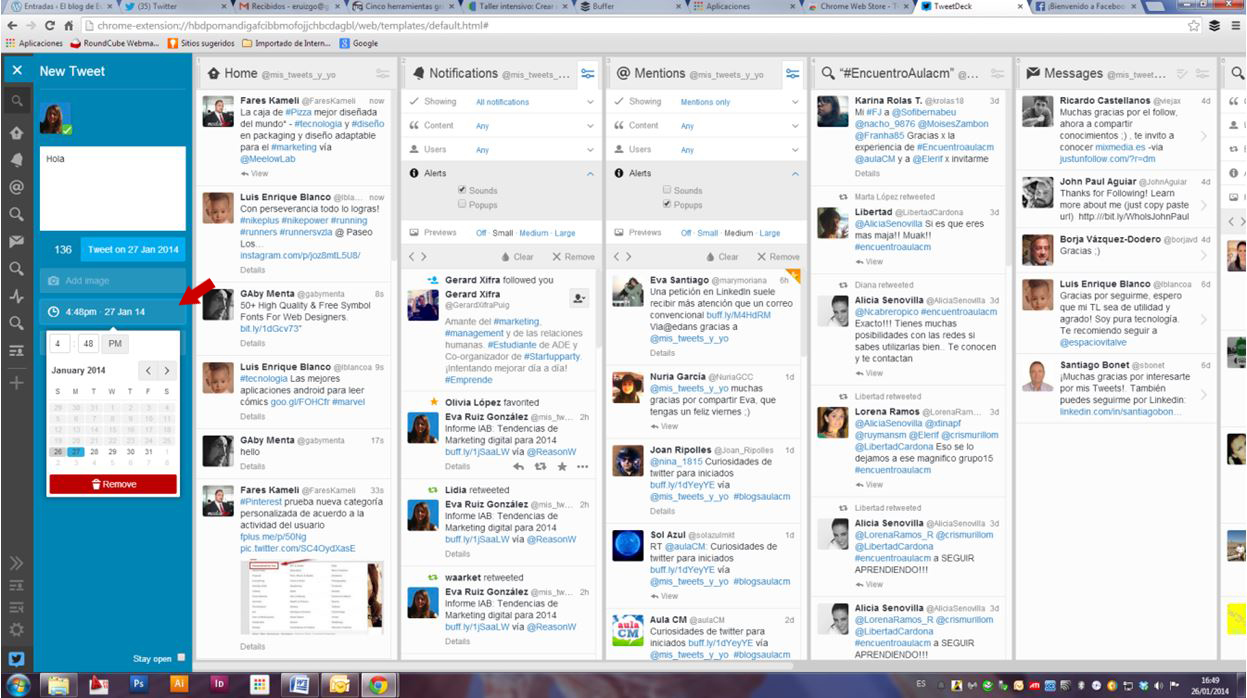Click Tweet on 27 Jan 2014 button
Viewport: 1247px width, 698px height.
[x=133, y=250]
